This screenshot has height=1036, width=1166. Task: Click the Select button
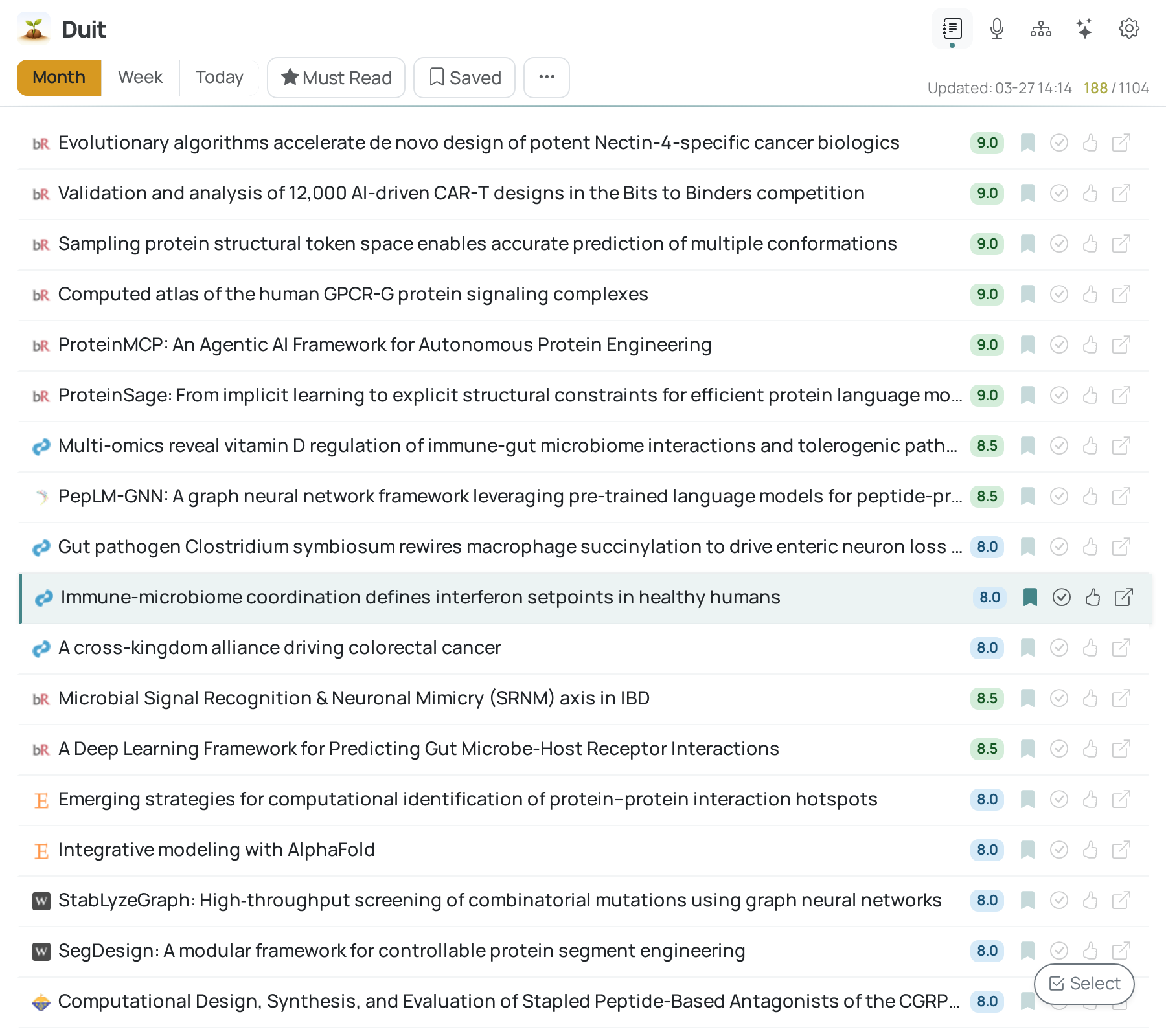1084,984
